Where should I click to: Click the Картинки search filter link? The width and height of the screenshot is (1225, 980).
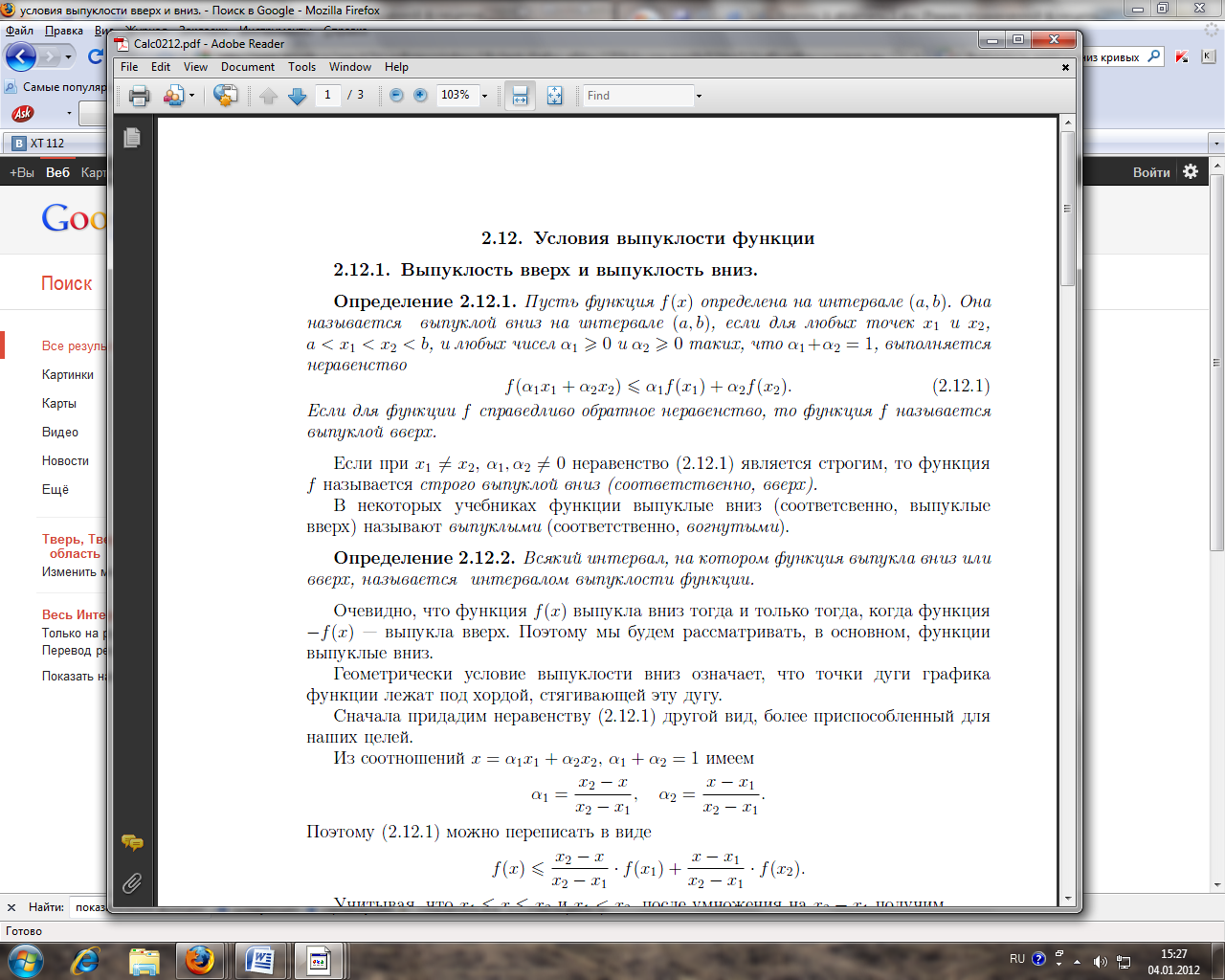click(x=68, y=374)
